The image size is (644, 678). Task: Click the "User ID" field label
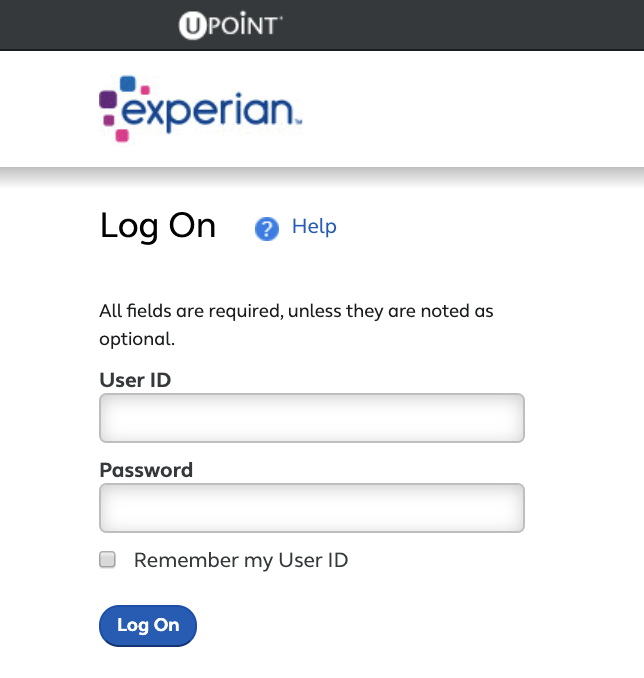coord(135,380)
